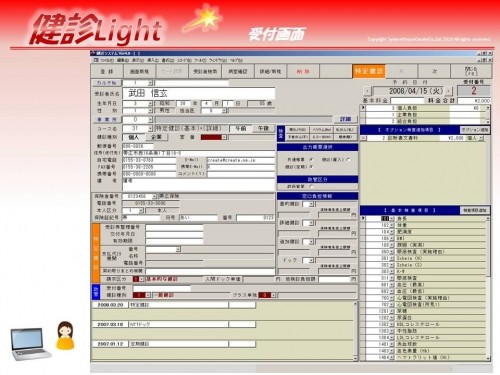Open the ファイル(F) menu

pyautogui.click(x=108, y=60)
